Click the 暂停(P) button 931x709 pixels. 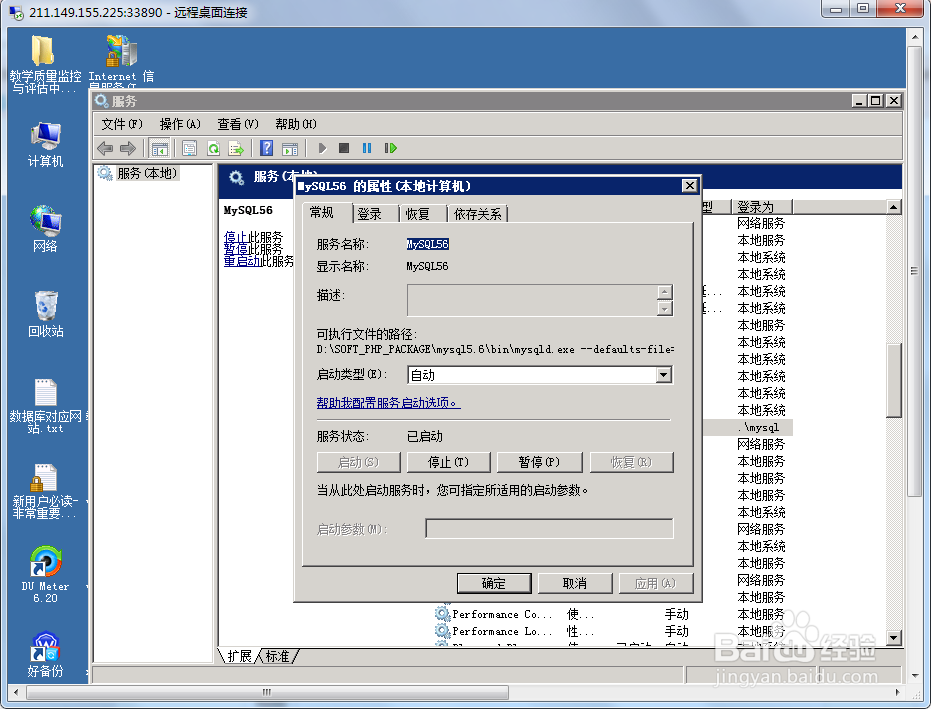(539, 462)
